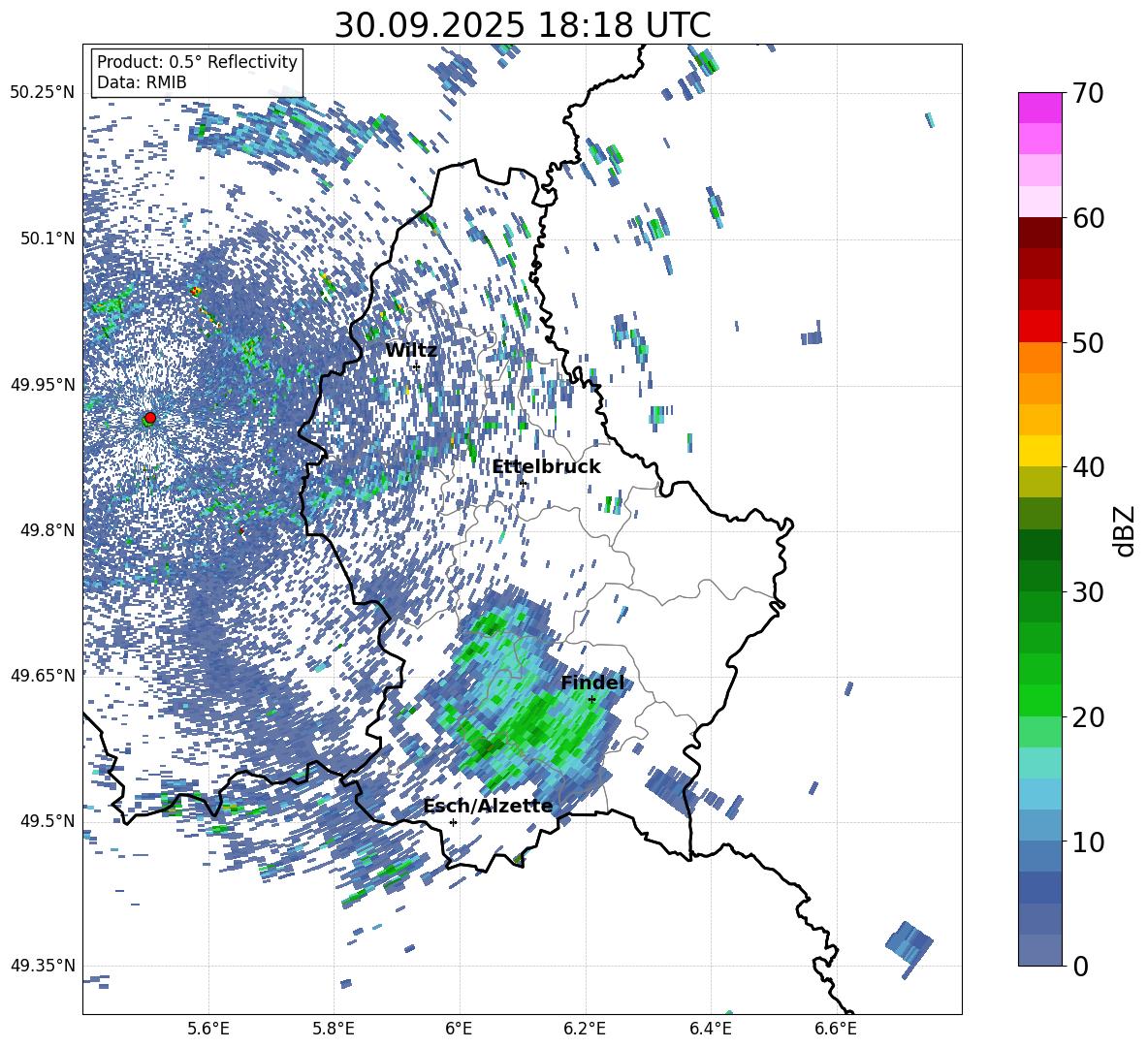The width and height of the screenshot is (1148, 1048).
Task: Click the 49.65°N latitude label
Action: pyautogui.click(x=42, y=675)
